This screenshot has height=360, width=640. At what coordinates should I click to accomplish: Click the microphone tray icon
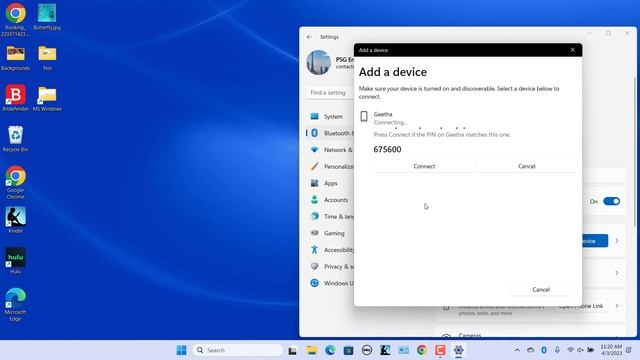pyautogui.click(x=557, y=350)
